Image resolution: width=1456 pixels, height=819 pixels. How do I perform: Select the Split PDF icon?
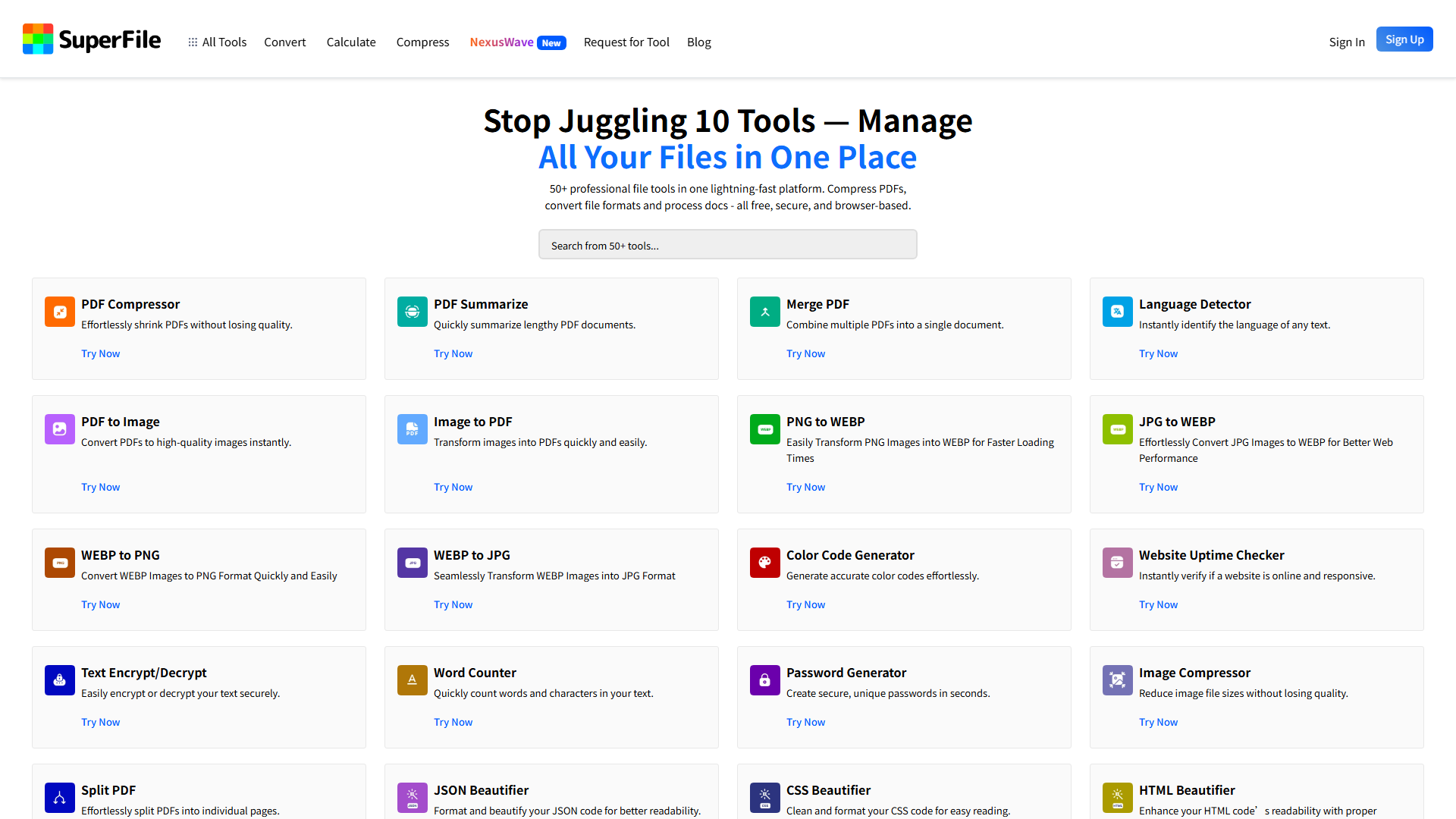[x=59, y=798]
